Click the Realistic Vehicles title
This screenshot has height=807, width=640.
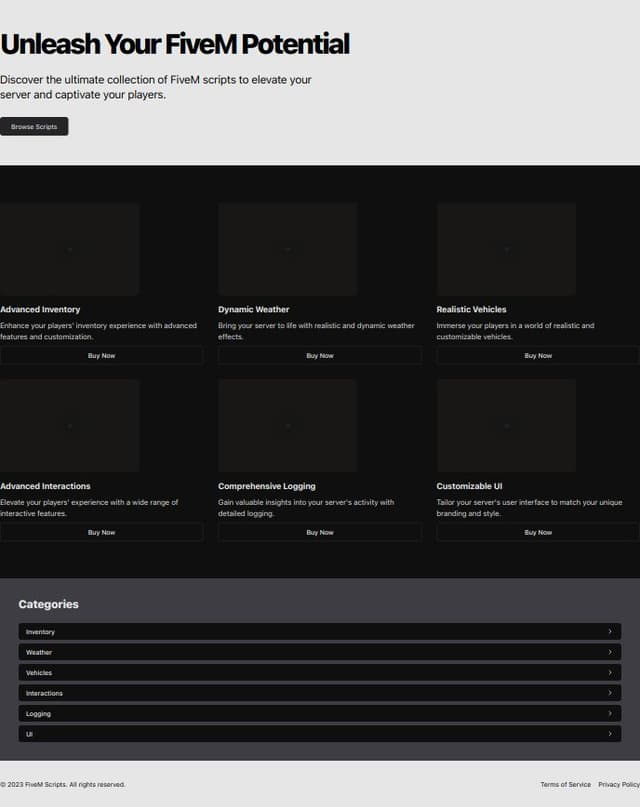click(471, 309)
